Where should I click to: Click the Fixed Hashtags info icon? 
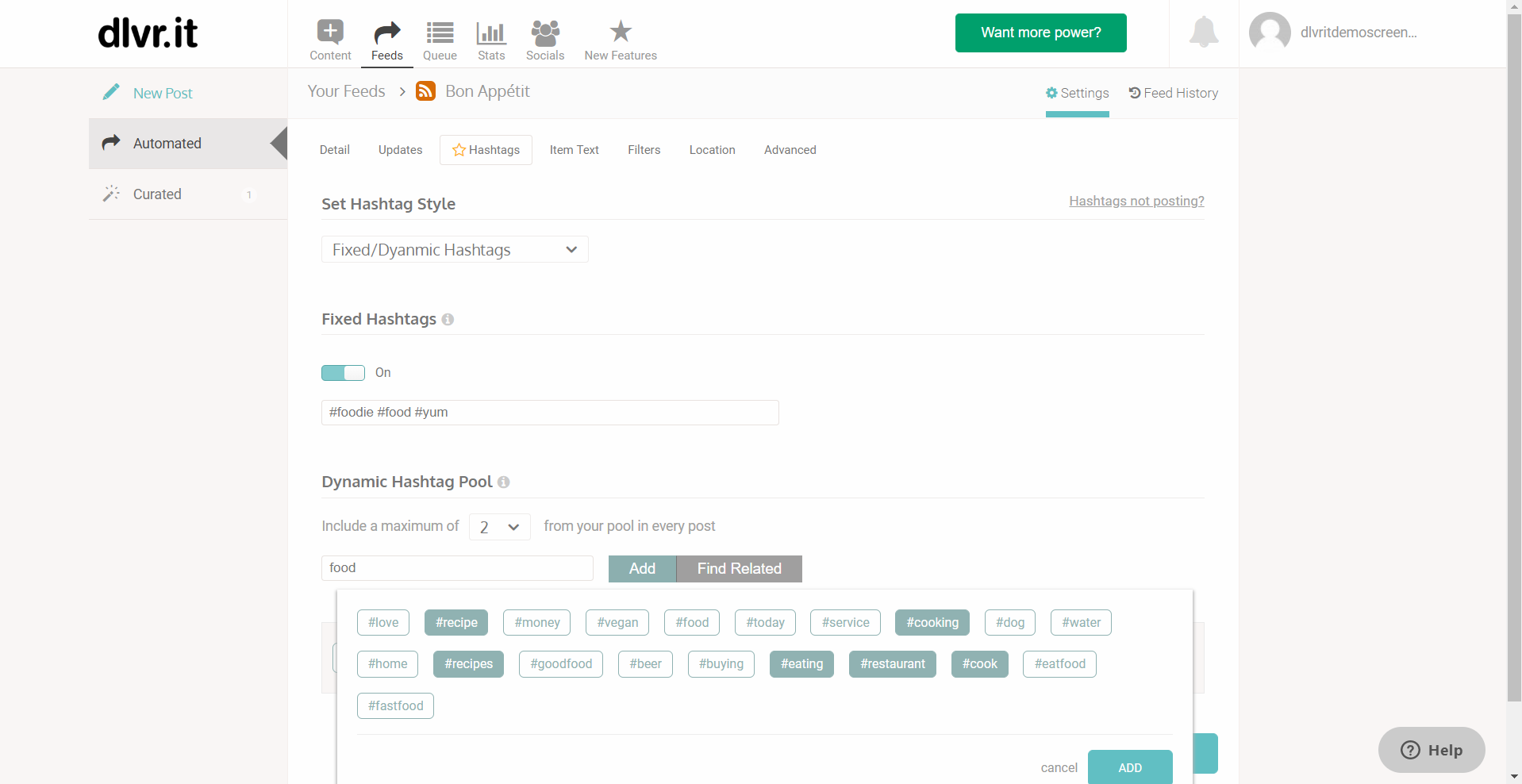click(448, 319)
